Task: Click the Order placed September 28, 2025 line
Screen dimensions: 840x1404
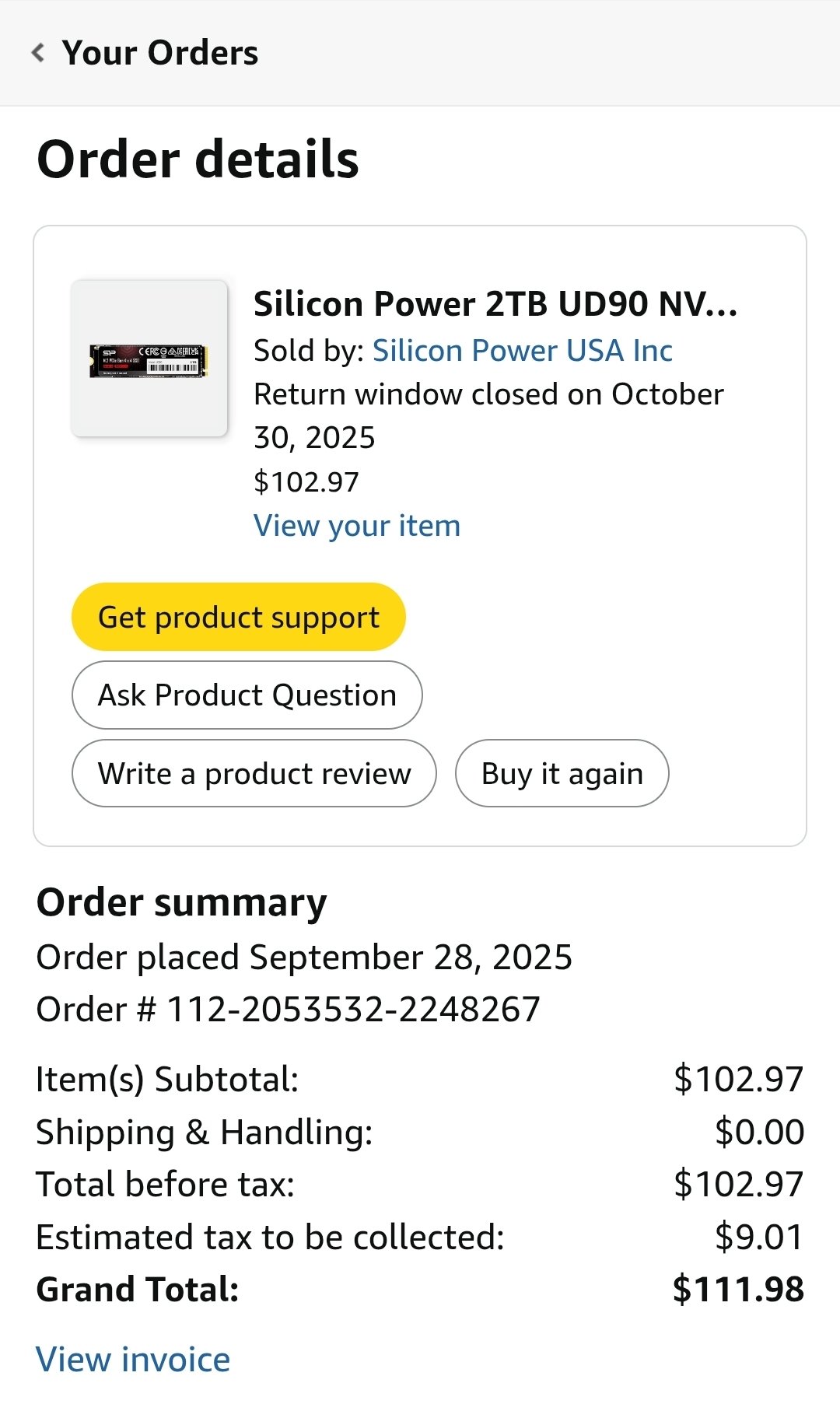Action: [x=304, y=957]
